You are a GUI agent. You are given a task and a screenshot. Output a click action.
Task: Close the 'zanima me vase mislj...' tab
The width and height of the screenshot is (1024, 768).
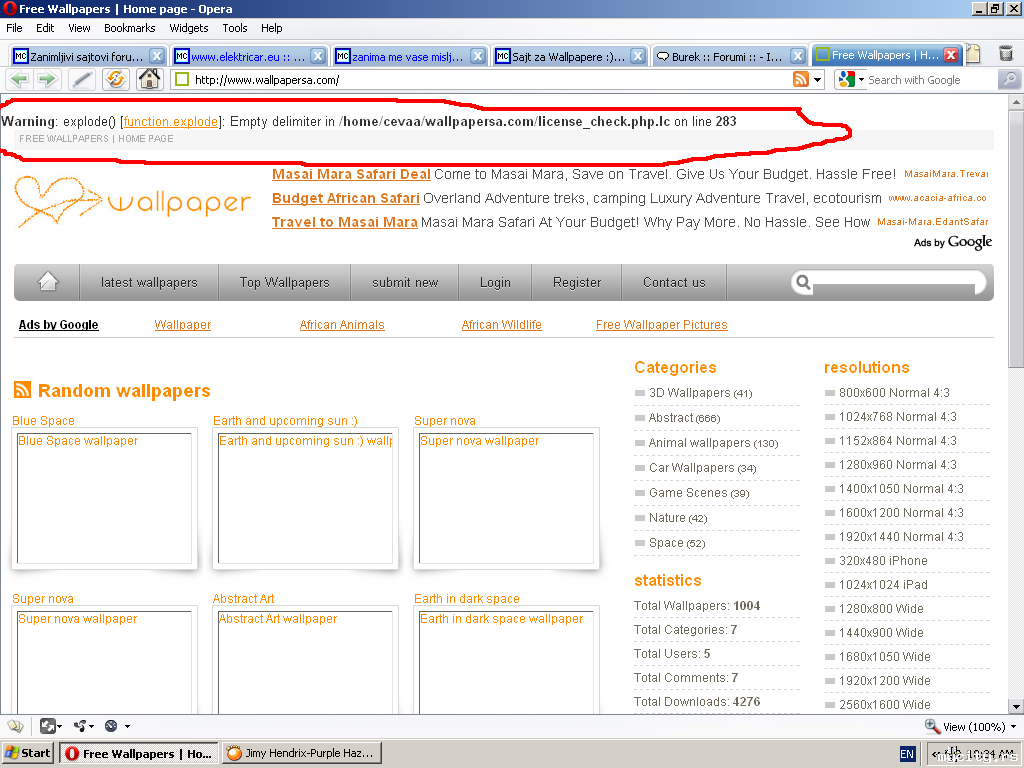478,56
